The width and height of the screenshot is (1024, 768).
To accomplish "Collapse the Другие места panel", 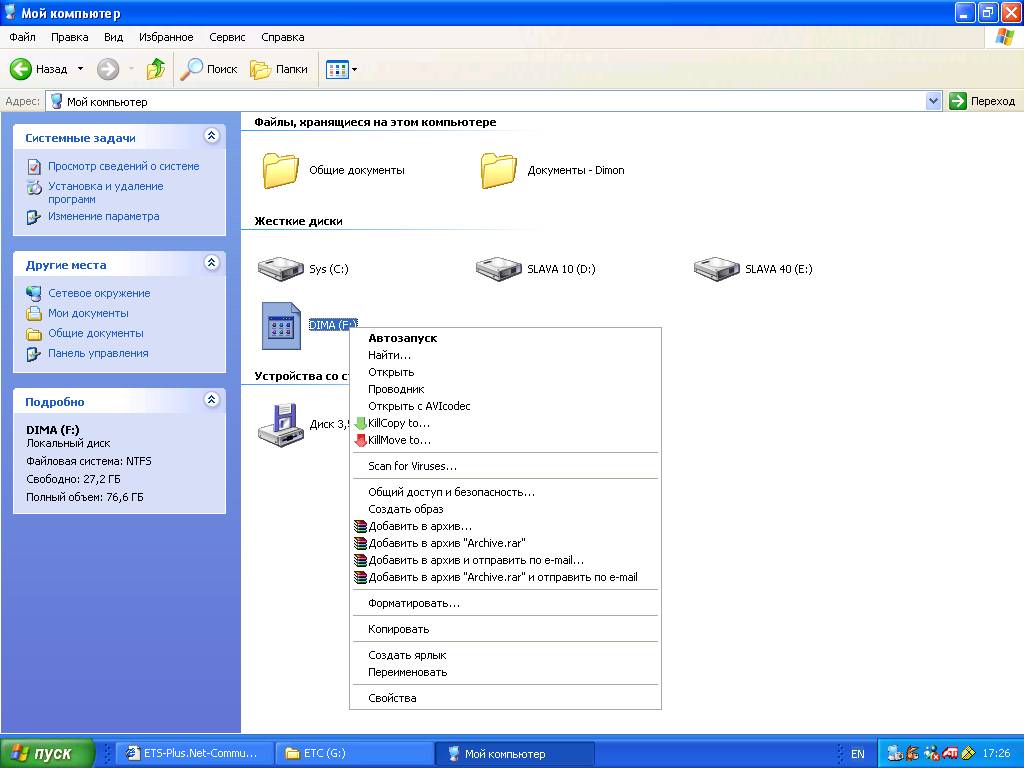I will click(x=211, y=263).
